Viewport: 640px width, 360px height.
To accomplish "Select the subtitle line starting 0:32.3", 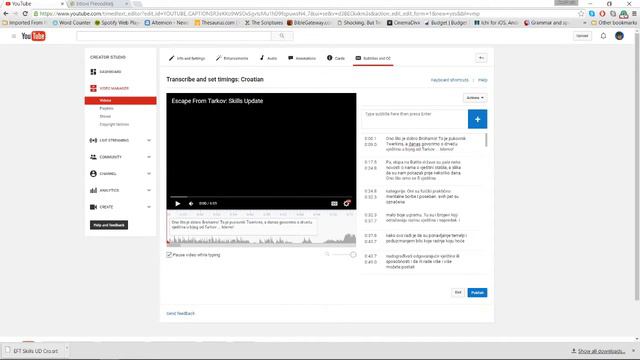I will coord(424,218).
